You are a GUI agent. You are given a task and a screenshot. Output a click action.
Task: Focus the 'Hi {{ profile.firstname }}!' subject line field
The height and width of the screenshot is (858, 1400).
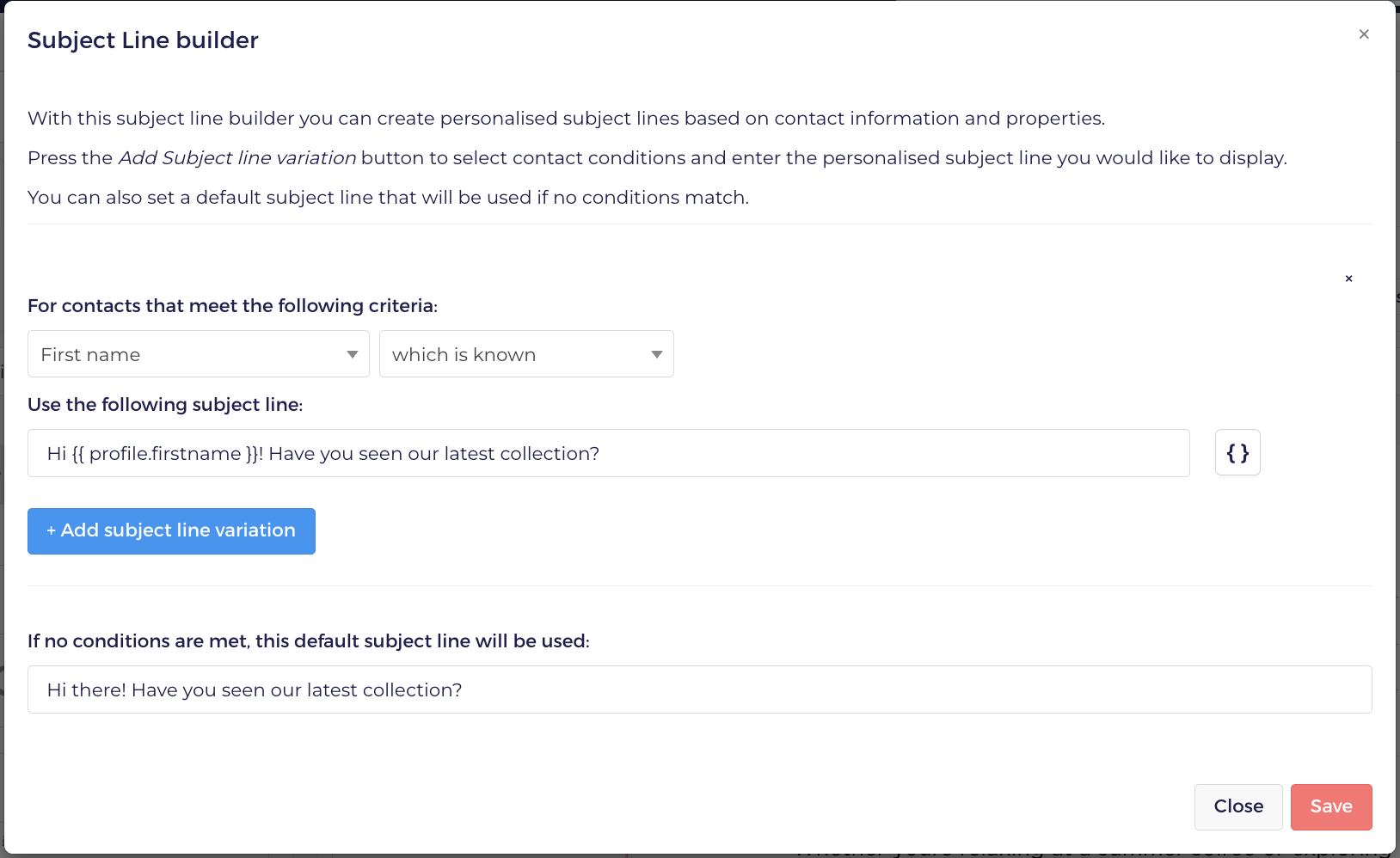pyautogui.click(x=609, y=453)
